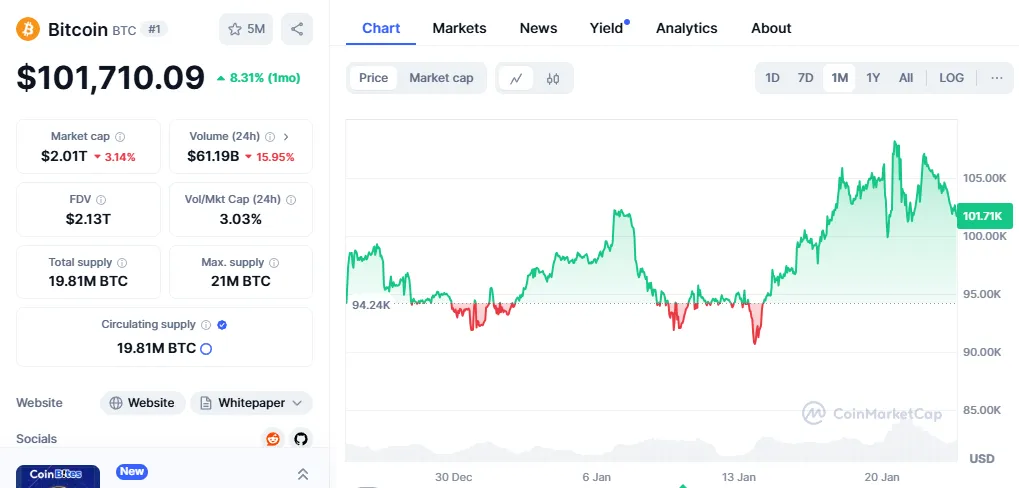
Task: Select the 1Y time range
Action: [x=873, y=78]
